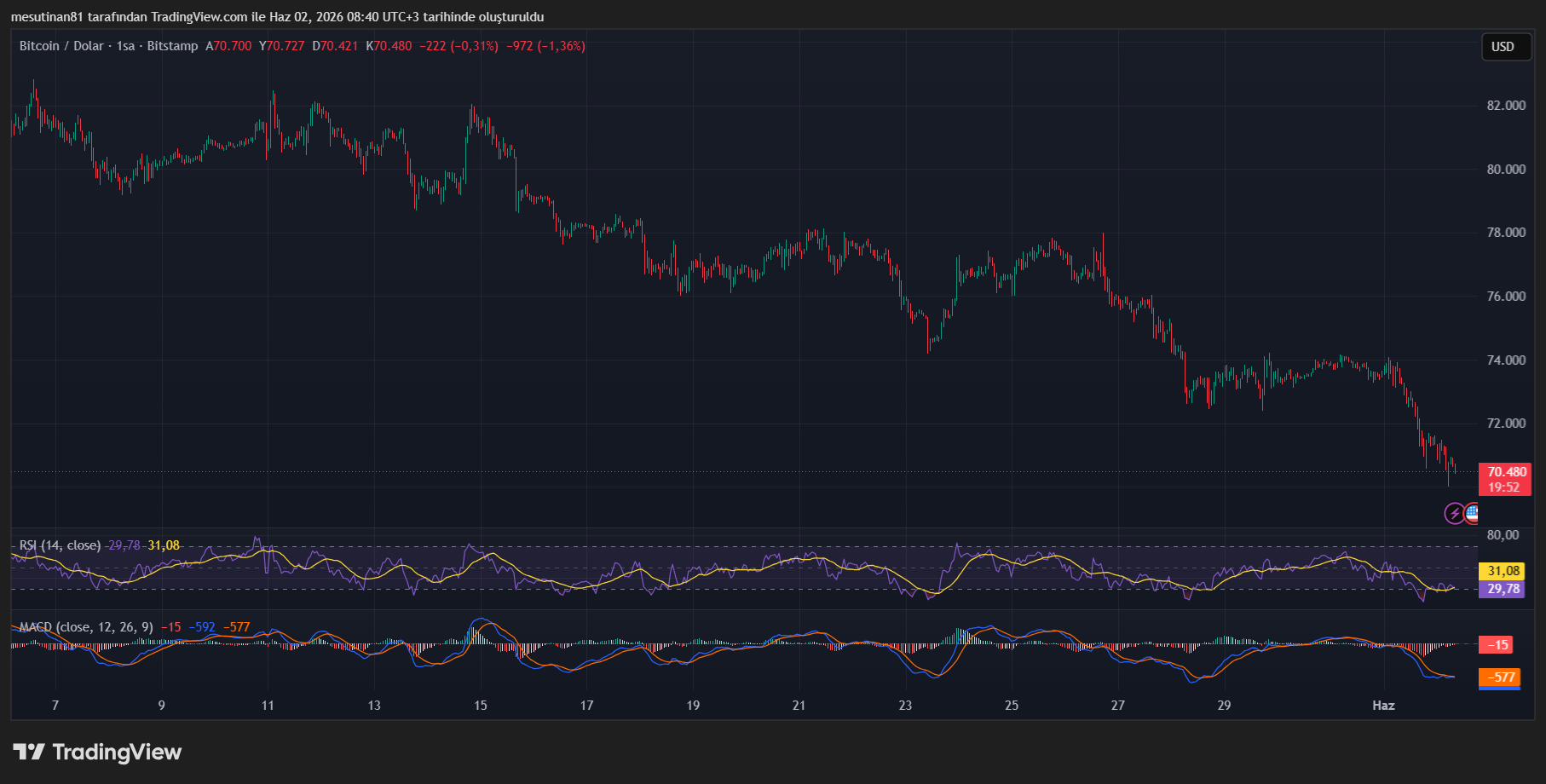Click the open value A70.700 in header

228,46
